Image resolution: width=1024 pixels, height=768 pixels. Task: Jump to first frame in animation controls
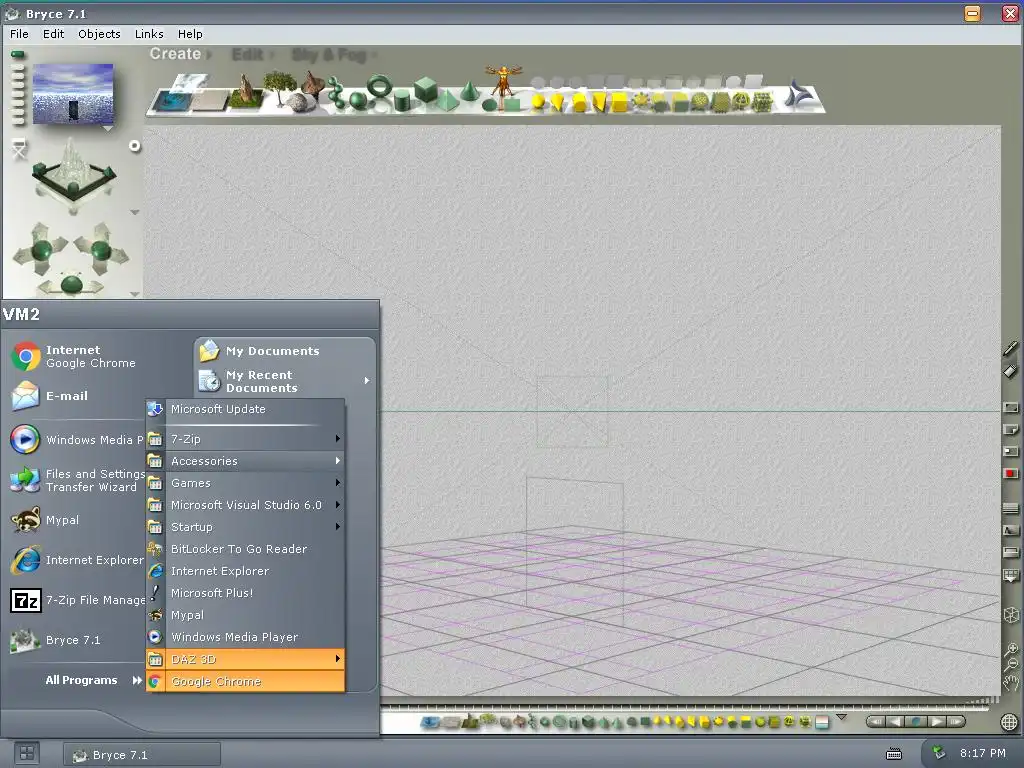point(876,722)
